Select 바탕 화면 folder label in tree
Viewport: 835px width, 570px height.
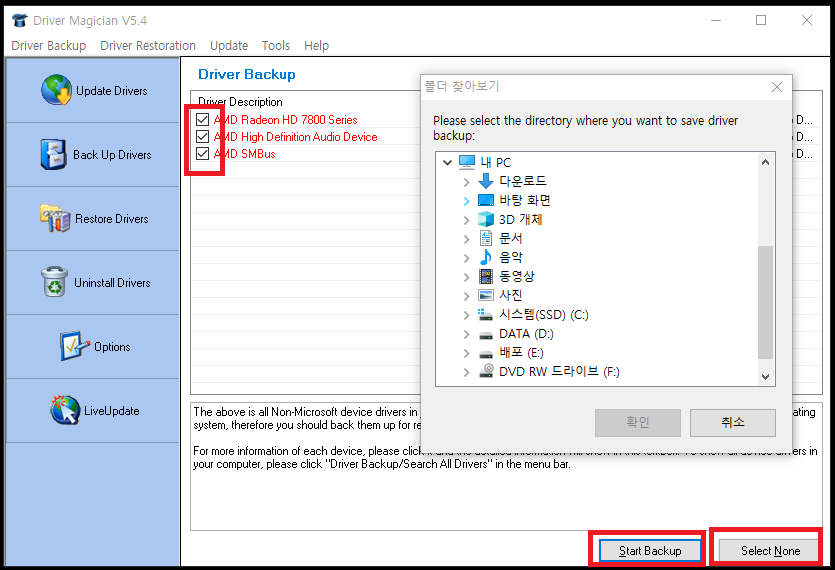(x=525, y=200)
